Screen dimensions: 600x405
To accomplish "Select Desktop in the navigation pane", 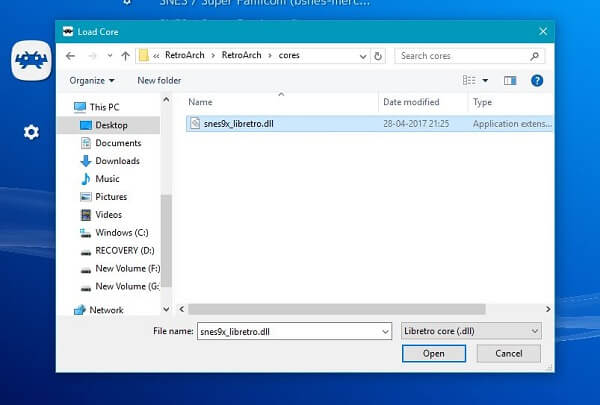I will coord(109,125).
